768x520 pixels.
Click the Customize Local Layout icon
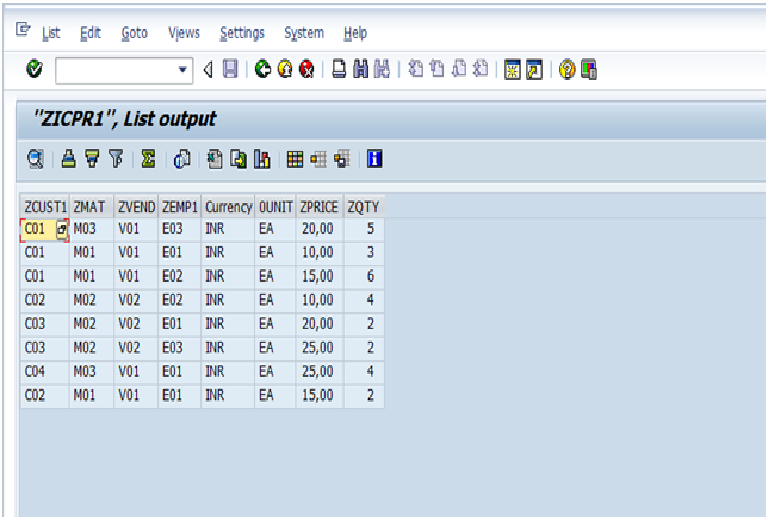(589, 70)
